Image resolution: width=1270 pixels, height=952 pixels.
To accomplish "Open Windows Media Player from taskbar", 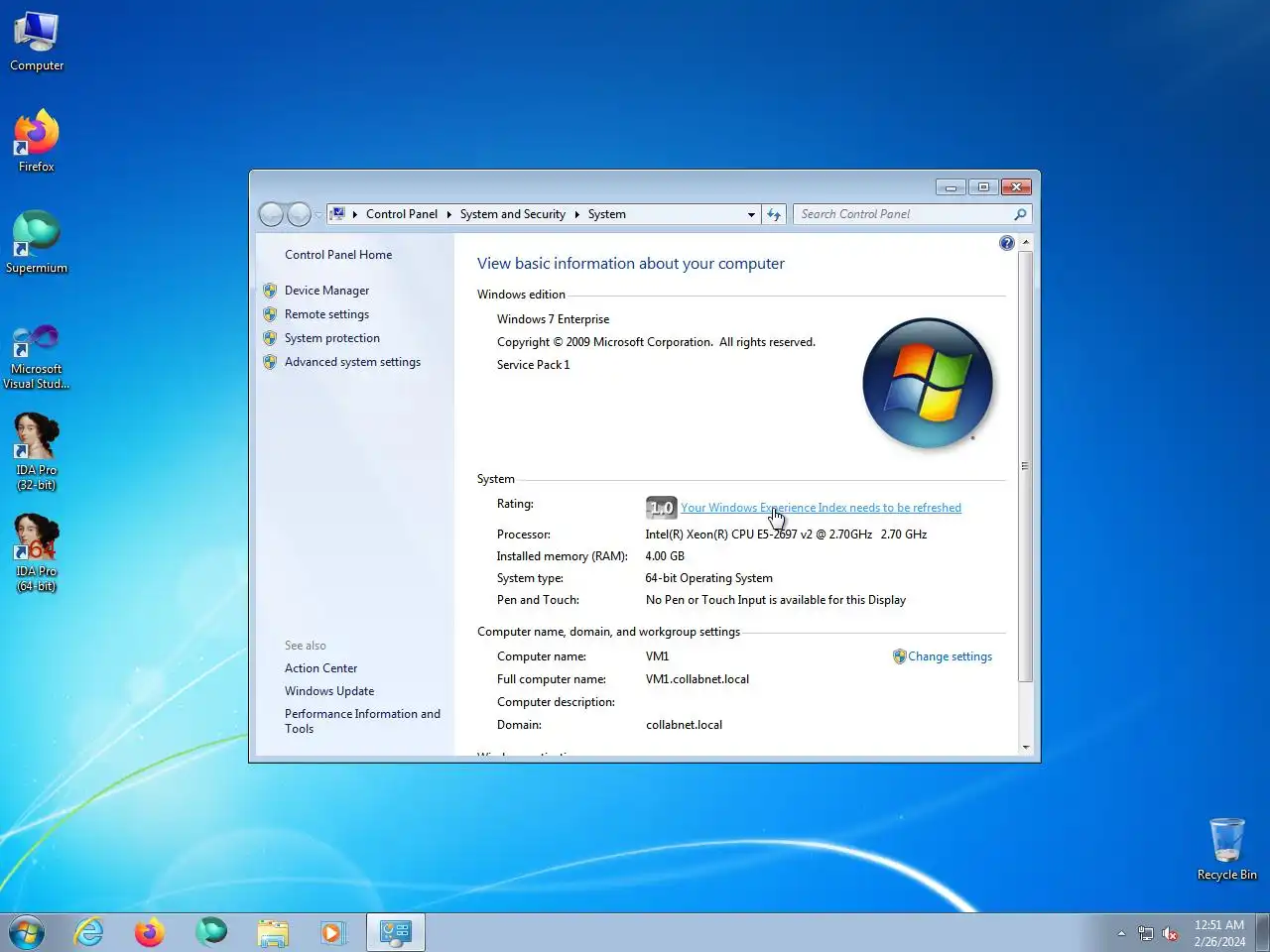I will 333,932.
